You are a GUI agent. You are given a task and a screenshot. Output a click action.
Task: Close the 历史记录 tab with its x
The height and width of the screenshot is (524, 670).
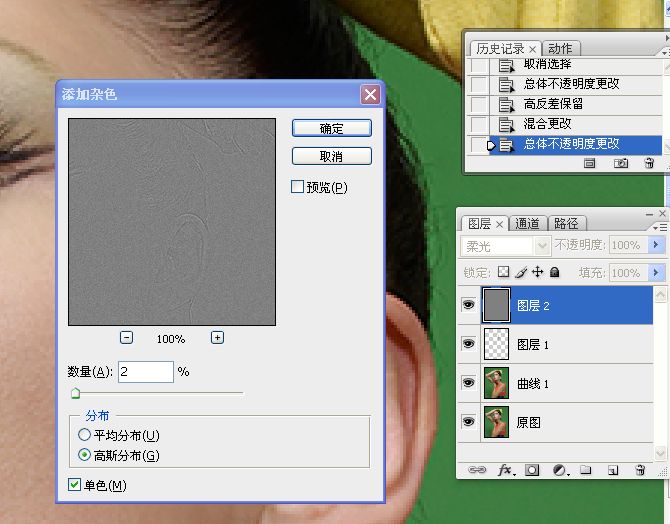tap(532, 49)
